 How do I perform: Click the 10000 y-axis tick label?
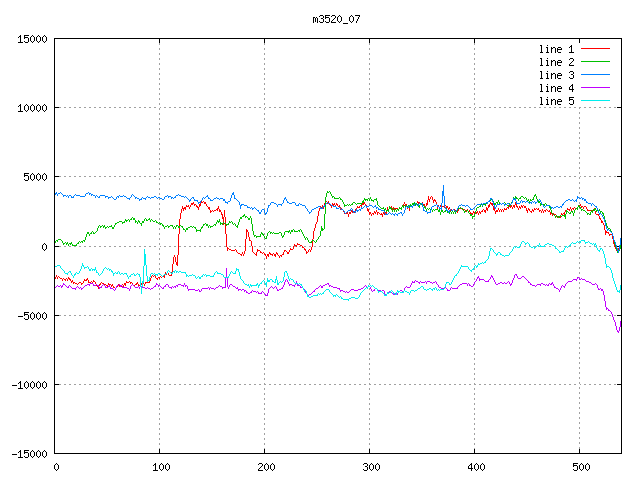pyautogui.click(x=31, y=108)
